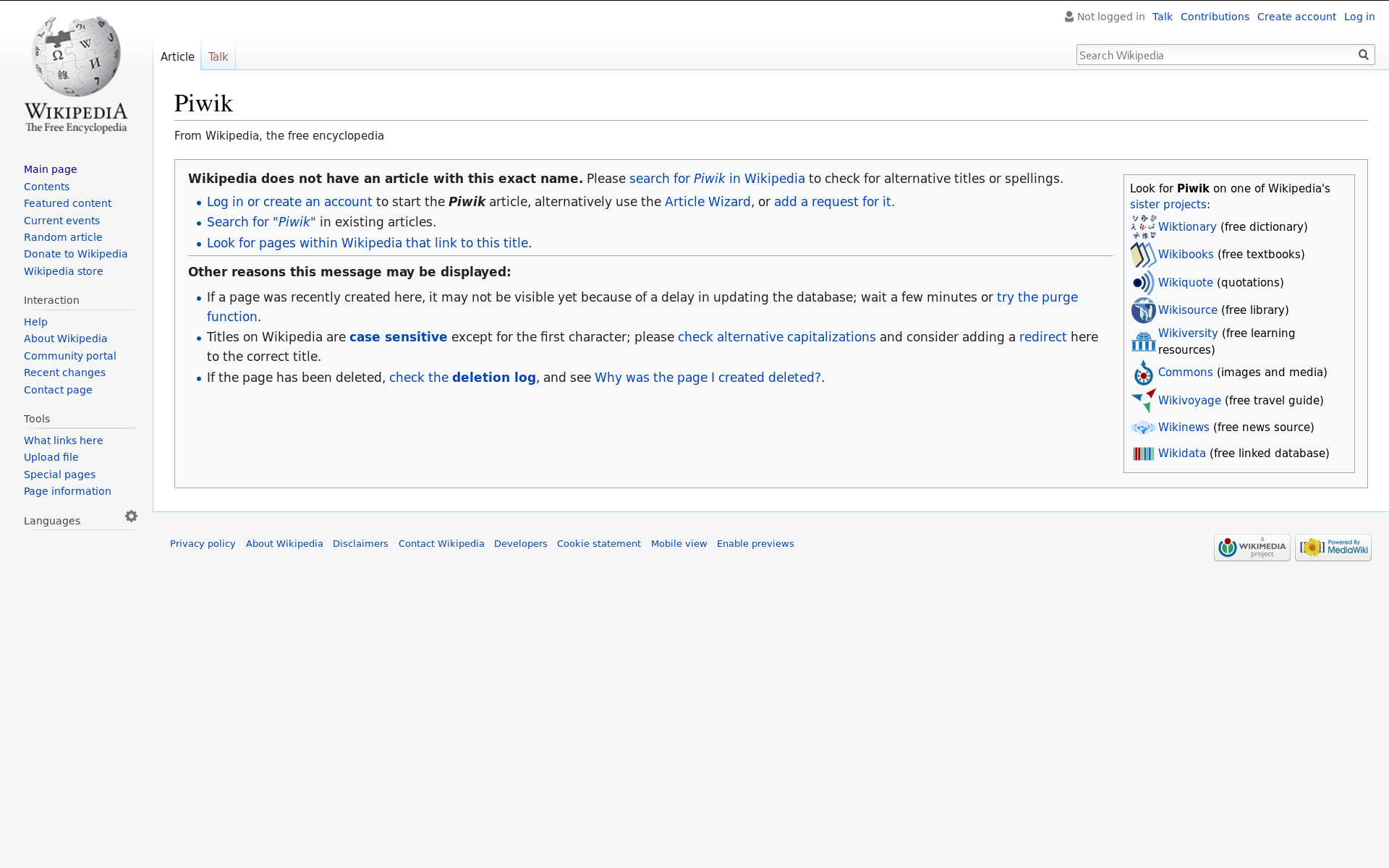Screen dimensions: 1389x868
Task: Open Page information
Action: click(x=67, y=491)
